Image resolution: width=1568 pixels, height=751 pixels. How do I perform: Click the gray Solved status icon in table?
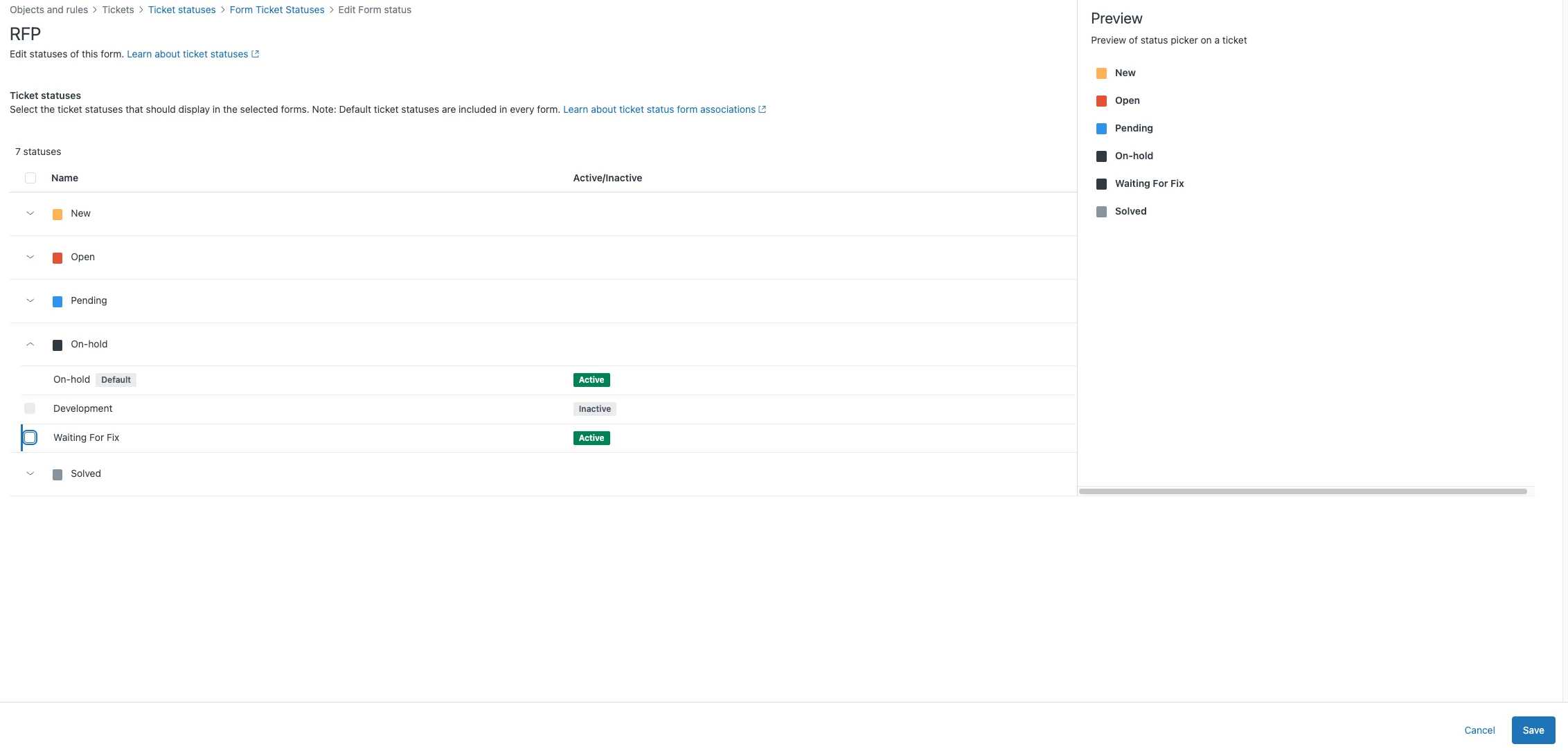pos(57,475)
